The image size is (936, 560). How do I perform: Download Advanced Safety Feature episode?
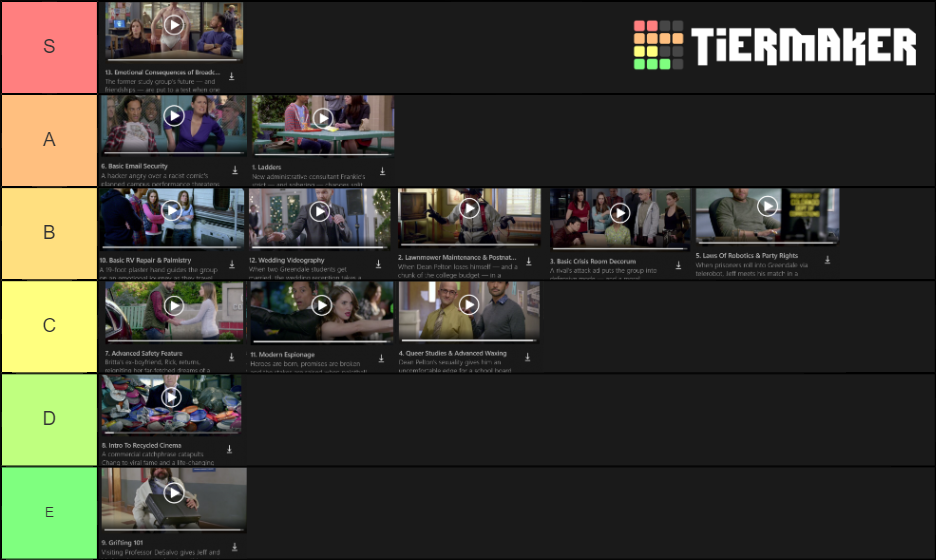(x=232, y=357)
